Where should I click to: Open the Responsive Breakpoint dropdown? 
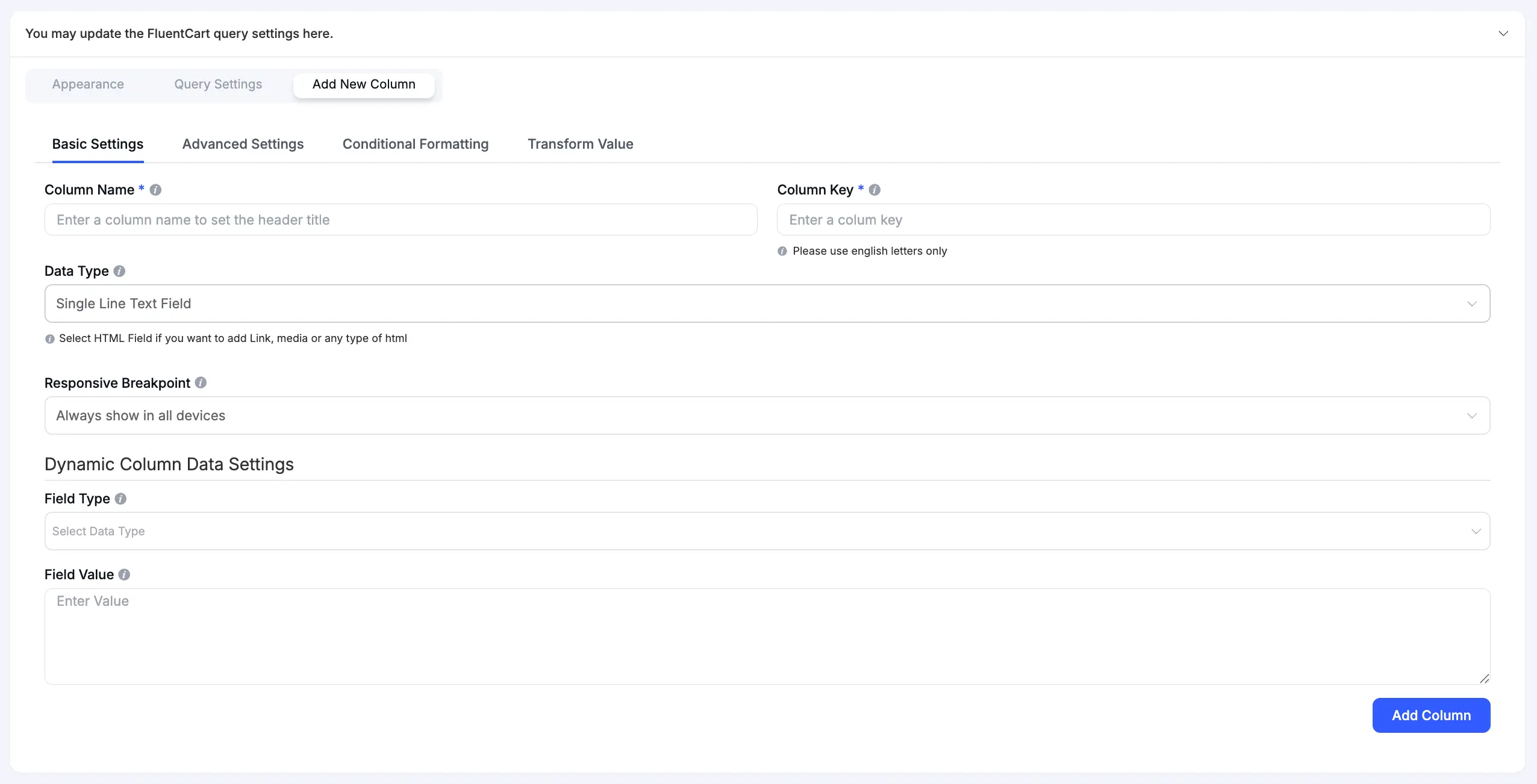click(x=767, y=415)
